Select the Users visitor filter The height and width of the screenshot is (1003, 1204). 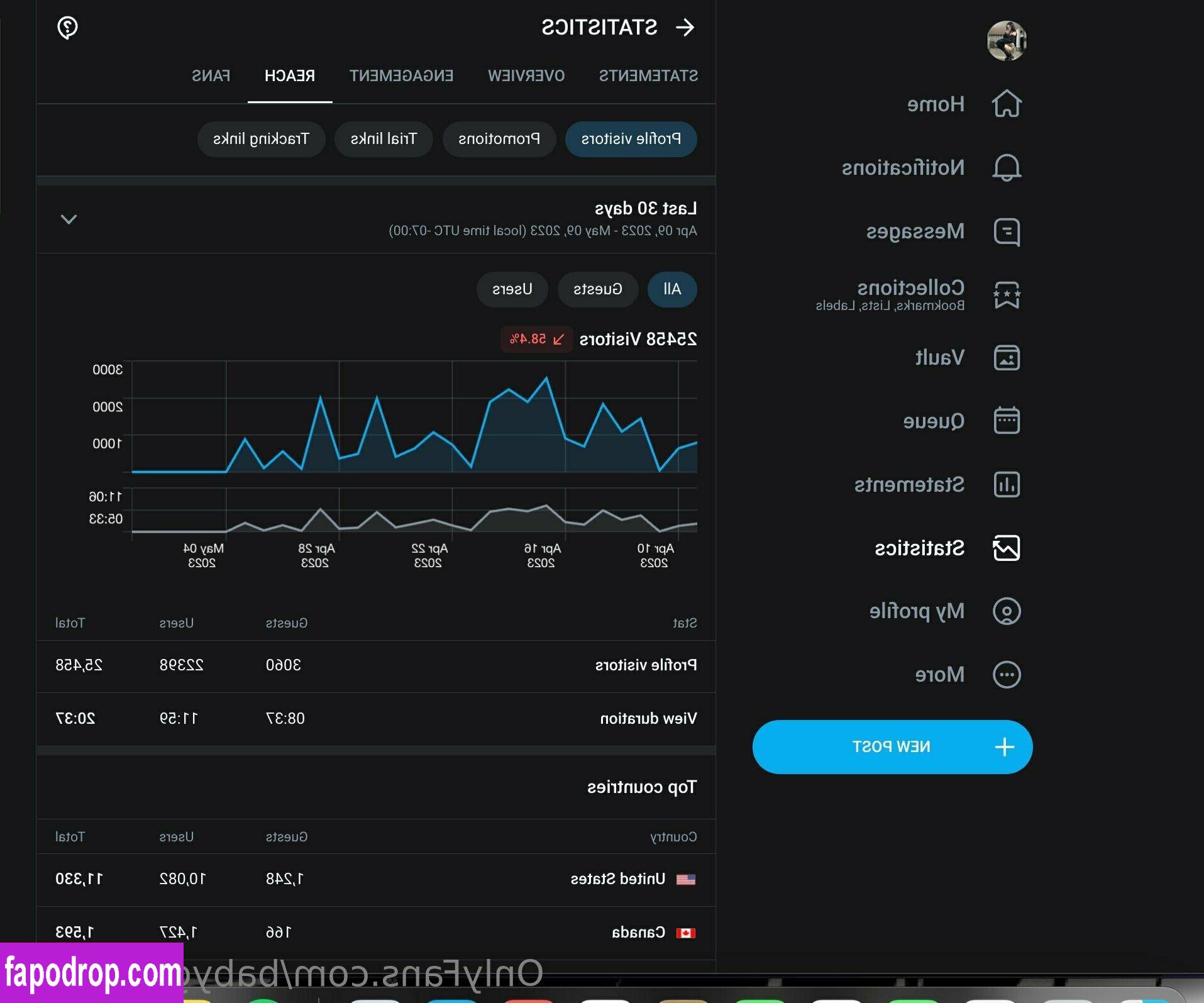[x=512, y=289]
